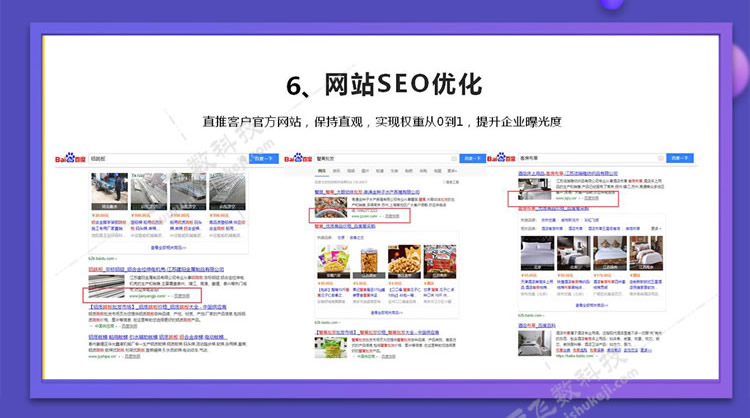Expand 更多 in hotel bedding filter row
This screenshot has height=418, width=750.
click(656, 229)
